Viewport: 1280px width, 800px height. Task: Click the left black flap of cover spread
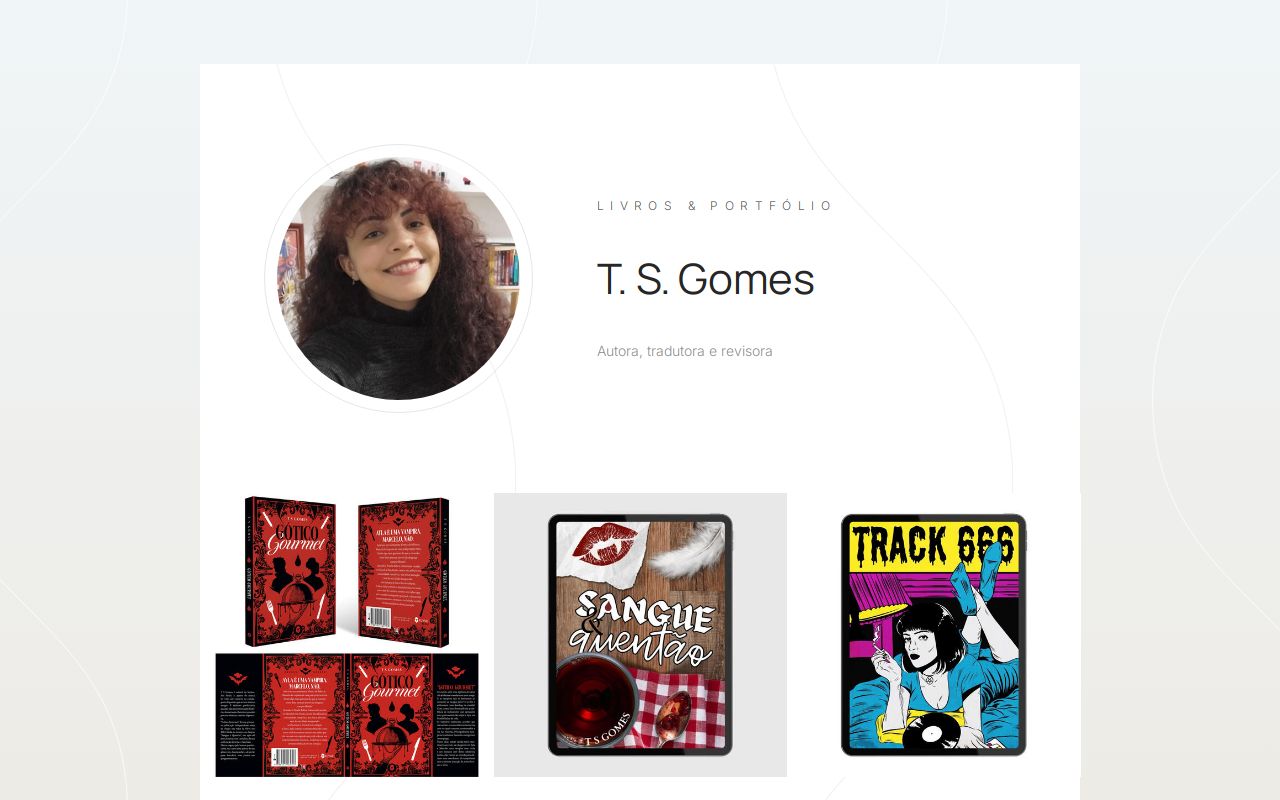click(x=238, y=715)
